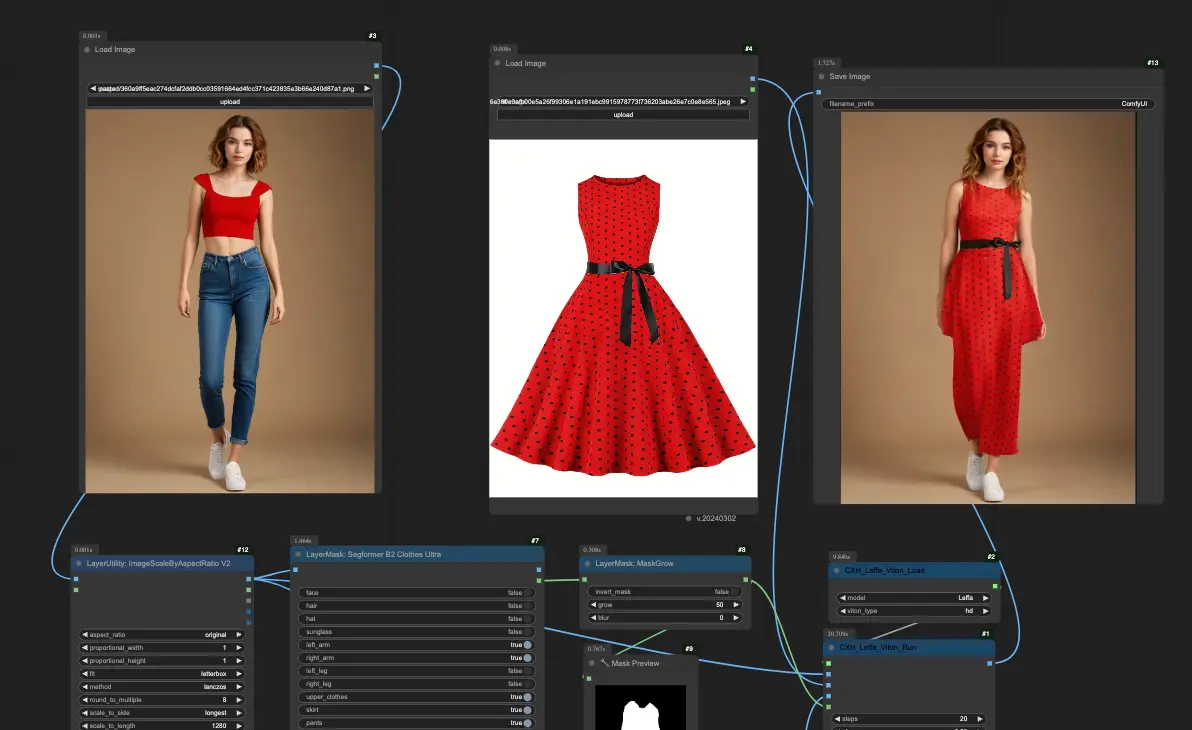The image size is (1192, 730).
Task: Collapse the LayerMask: MaskGrow node
Action: (590, 563)
